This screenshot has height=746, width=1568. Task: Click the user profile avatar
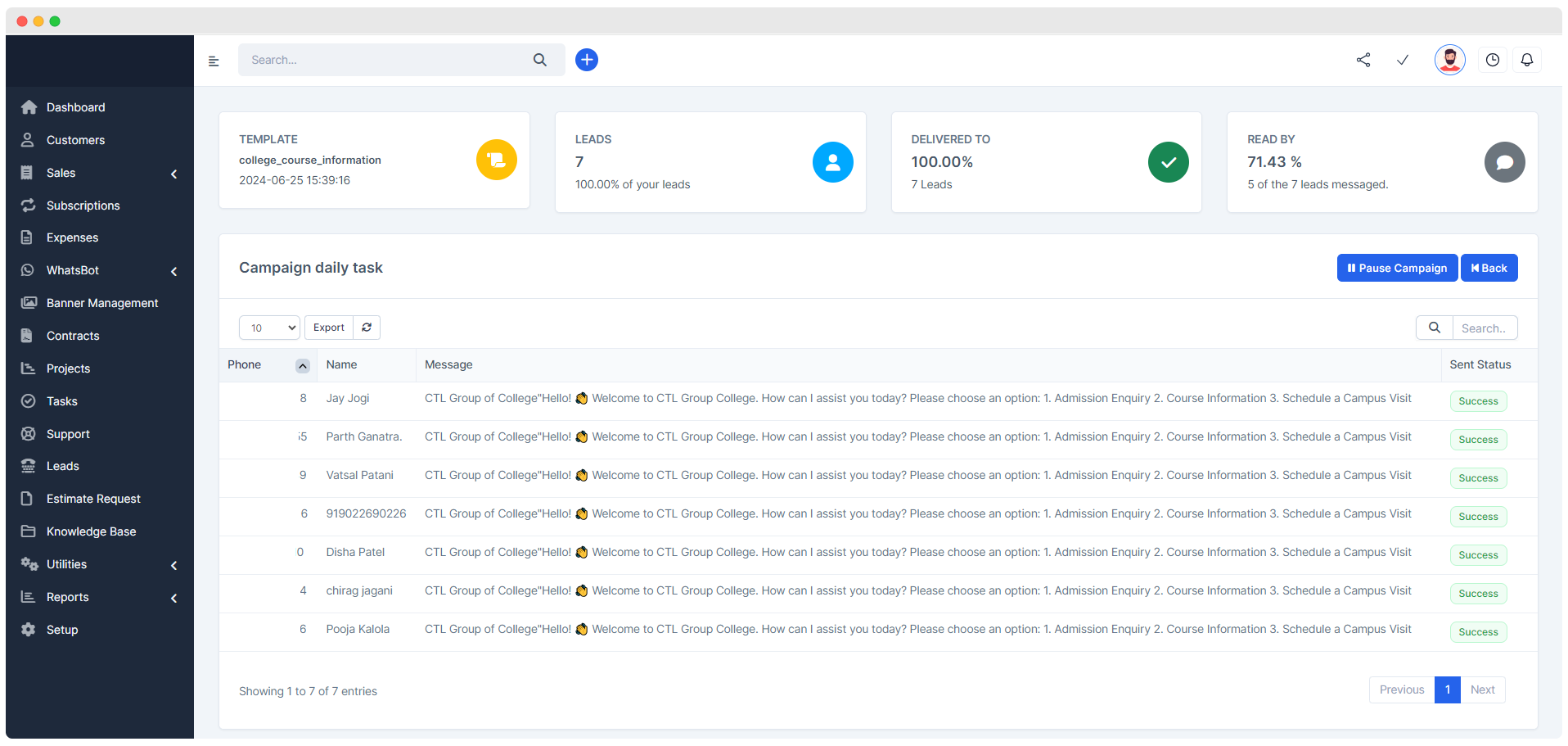(x=1449, y=60)
